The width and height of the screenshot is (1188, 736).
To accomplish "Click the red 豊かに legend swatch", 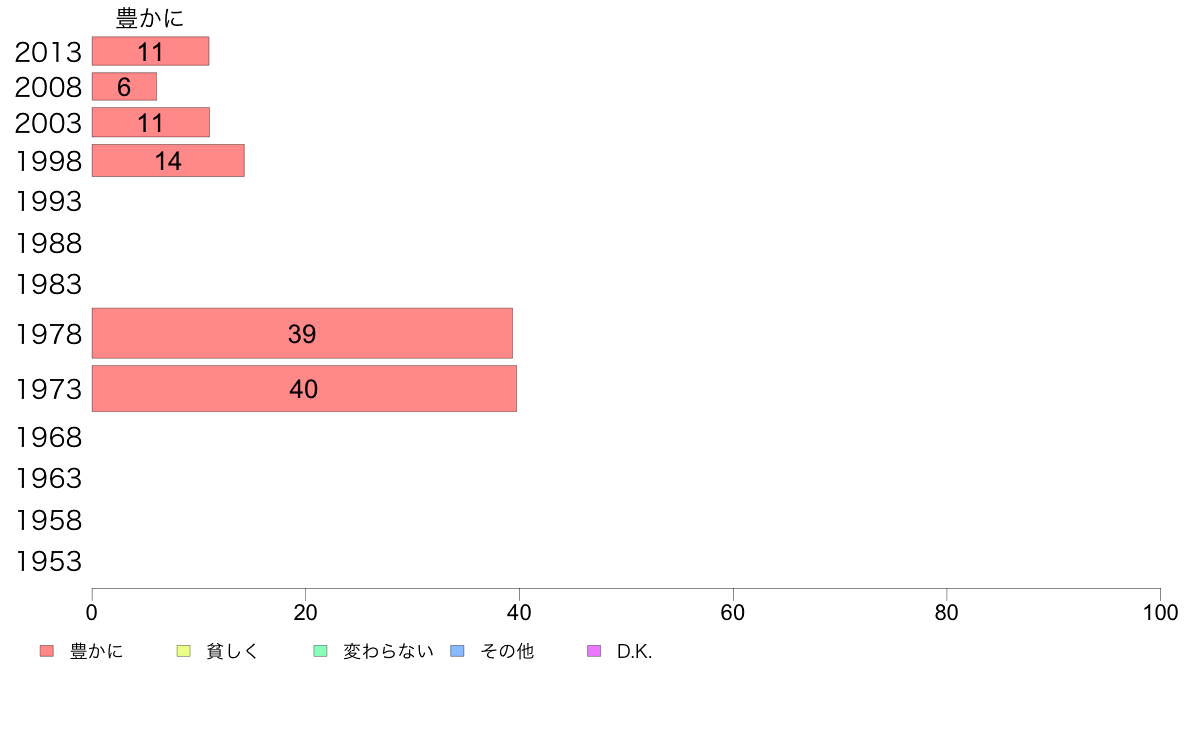I will (47, 650).
